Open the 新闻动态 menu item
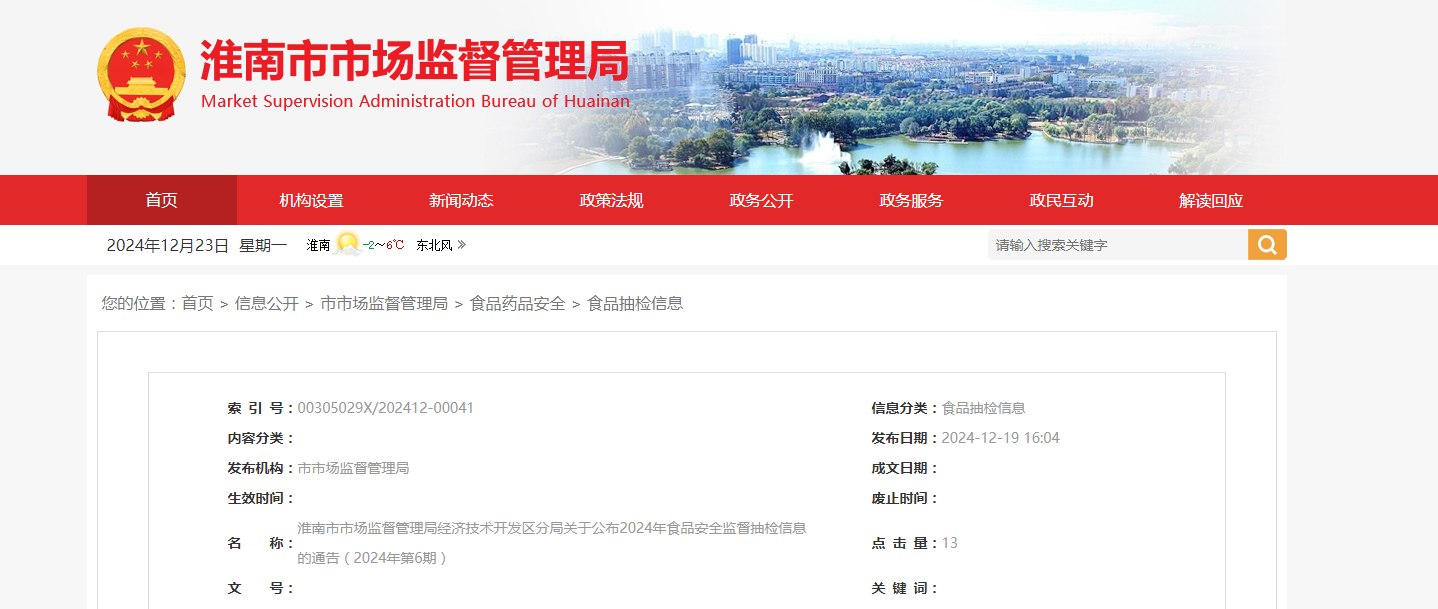1438x609 pixels. tap(461, 200)
